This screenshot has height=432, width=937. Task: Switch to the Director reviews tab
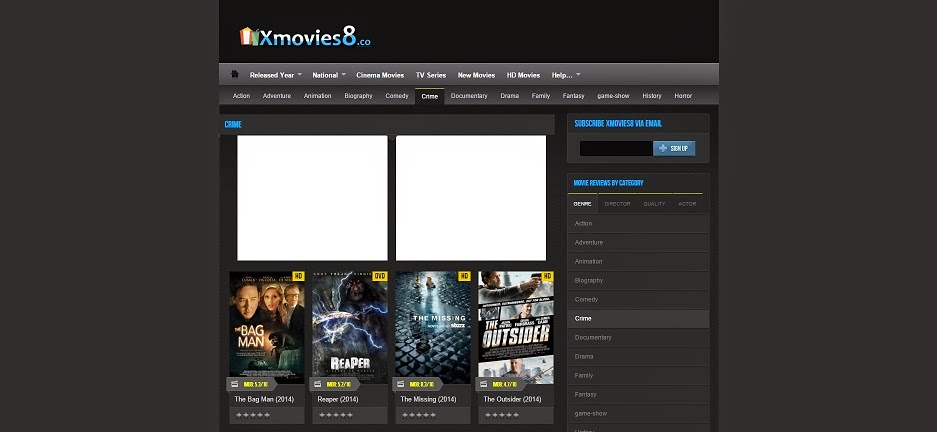(x=617, y=204)
